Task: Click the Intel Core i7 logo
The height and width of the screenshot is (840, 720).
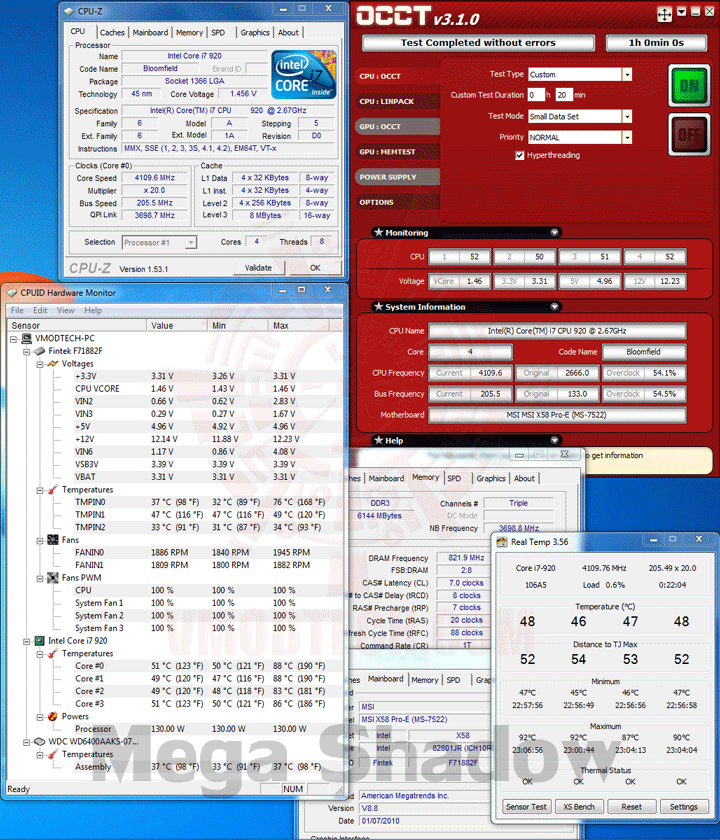Action: [304, 74]
